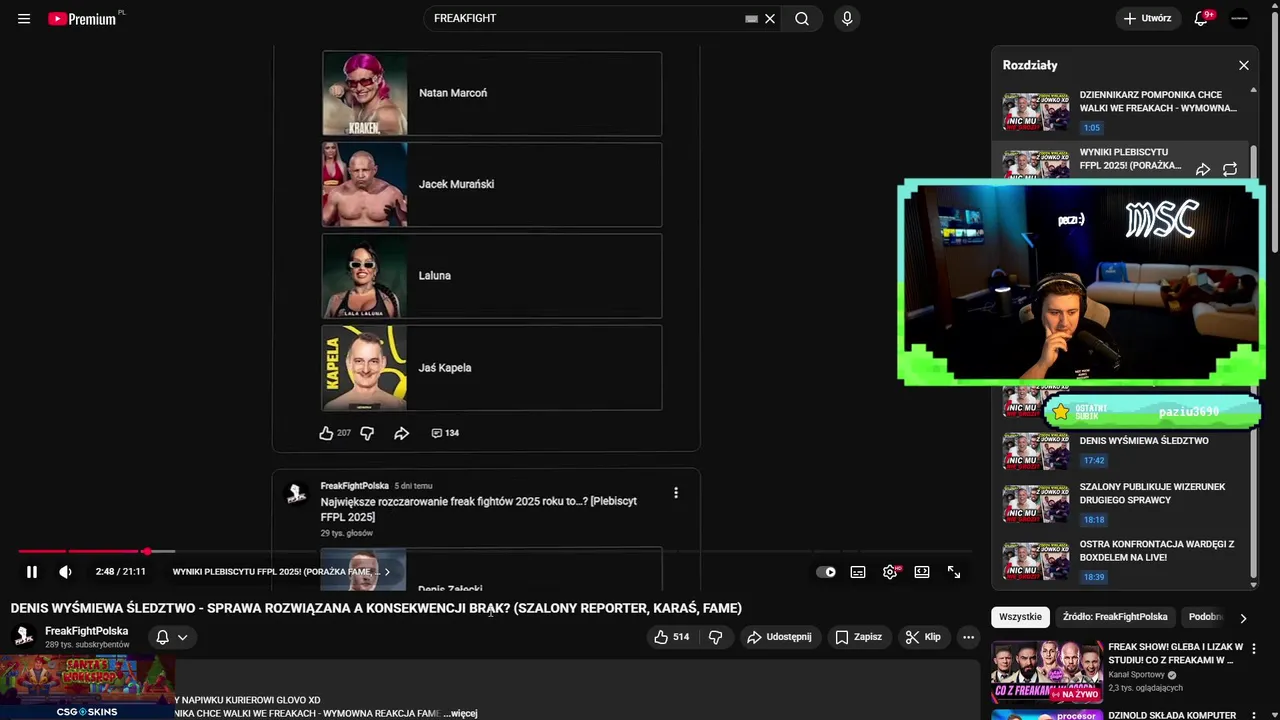Jump to 18:39 chapter timestamp
1280x720 pixels.
[x=1094, y=577]
